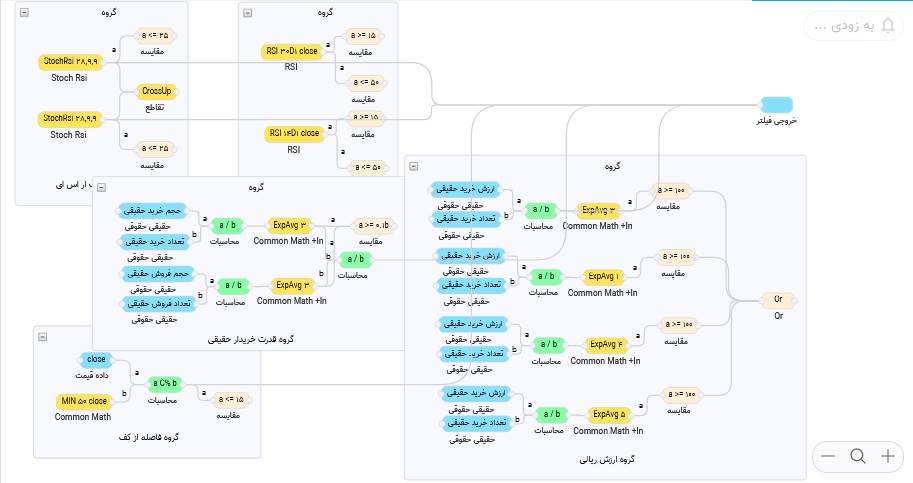Select the upper StochRsi ۲۸,۹,۹ node
Viewport: 913px width, 483px height.
point(70,62)
